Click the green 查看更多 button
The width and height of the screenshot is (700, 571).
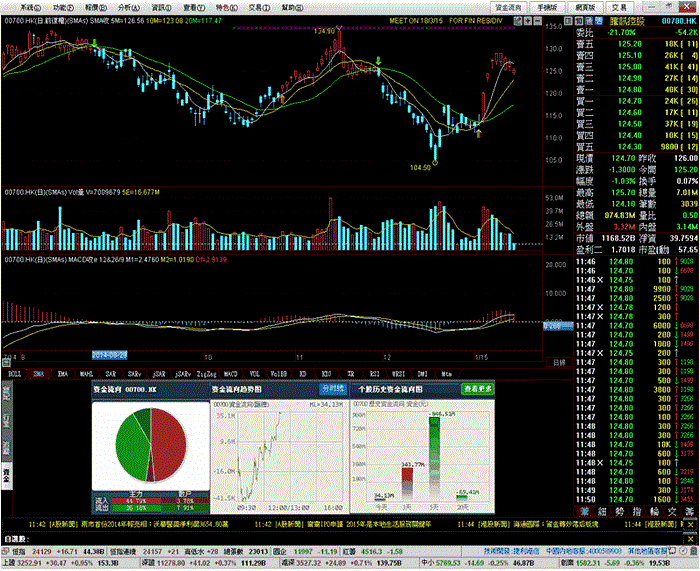(x=478, y=389)
